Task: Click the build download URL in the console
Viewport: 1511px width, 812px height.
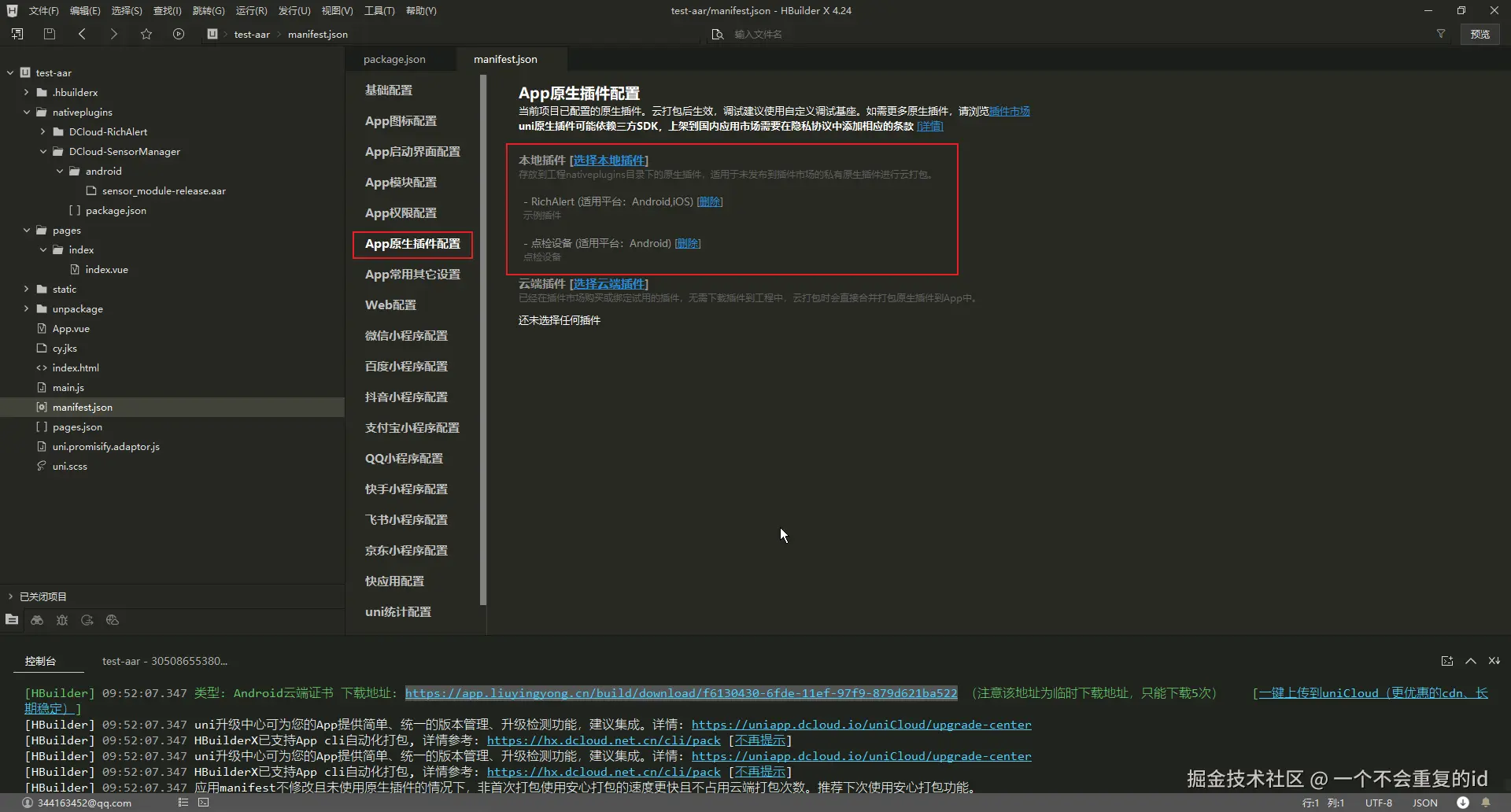Action: [x=682, y=693]
